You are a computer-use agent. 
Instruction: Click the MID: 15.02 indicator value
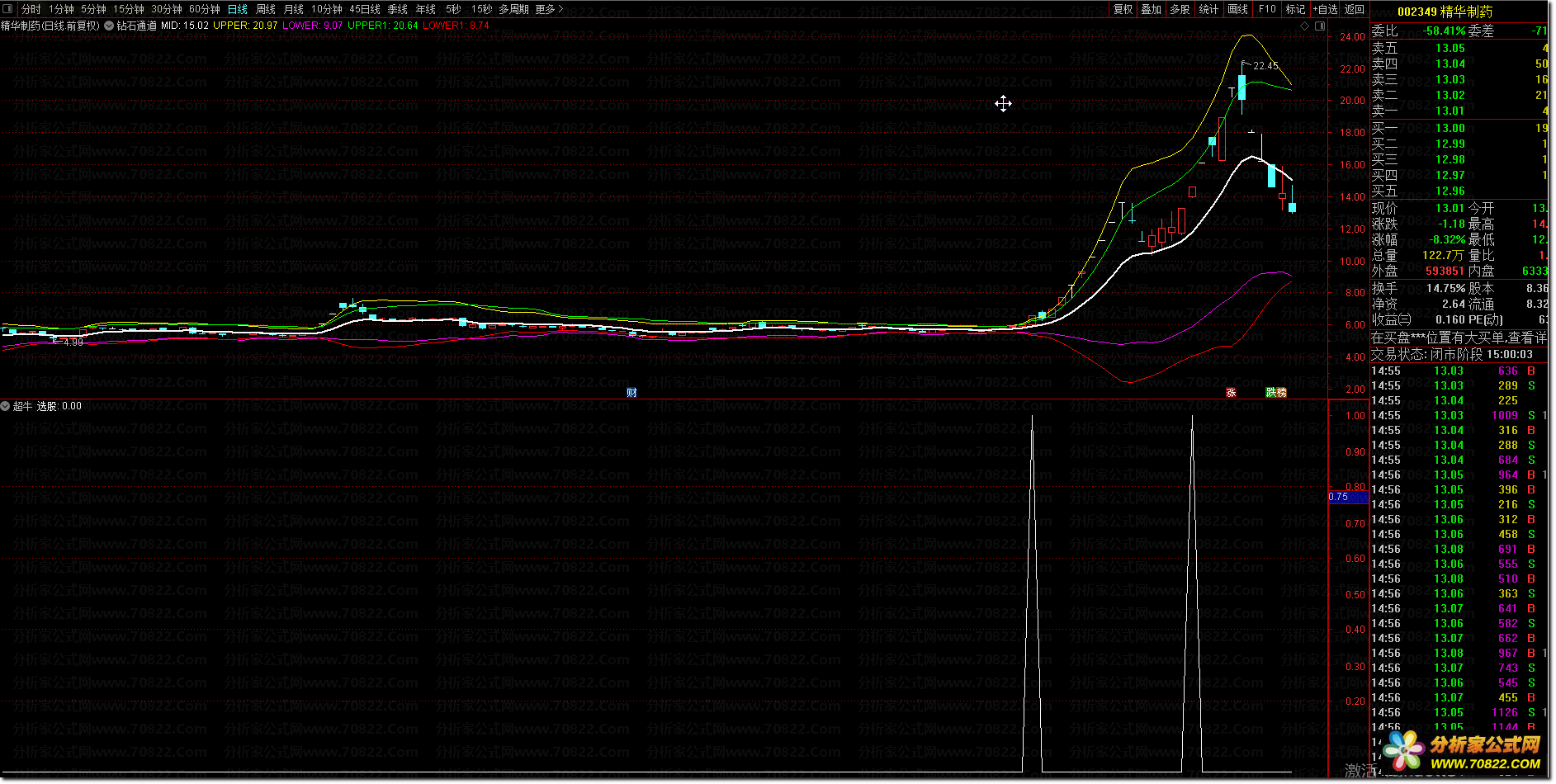click(184, 26)
